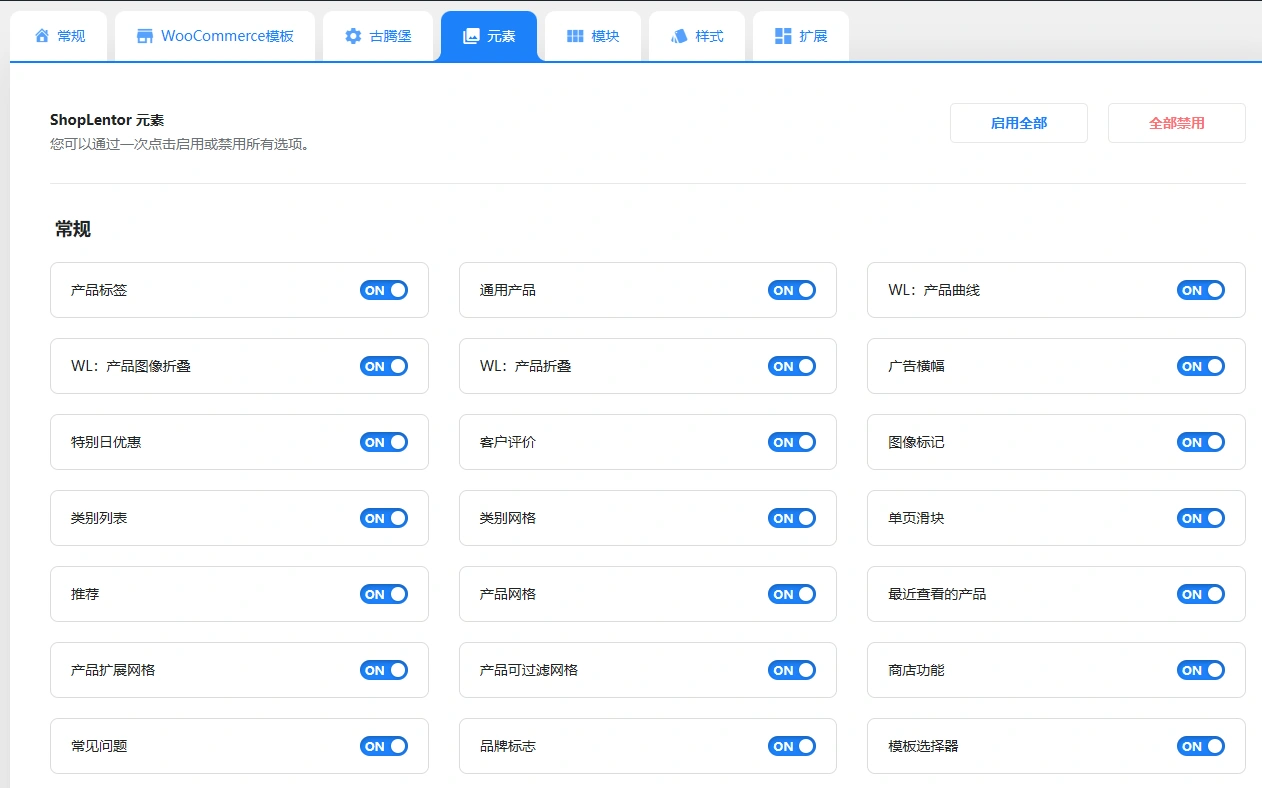Toggle the 客户评价 switch off
This screenshot has height=788, width=1262.
[x=792, y=442]
